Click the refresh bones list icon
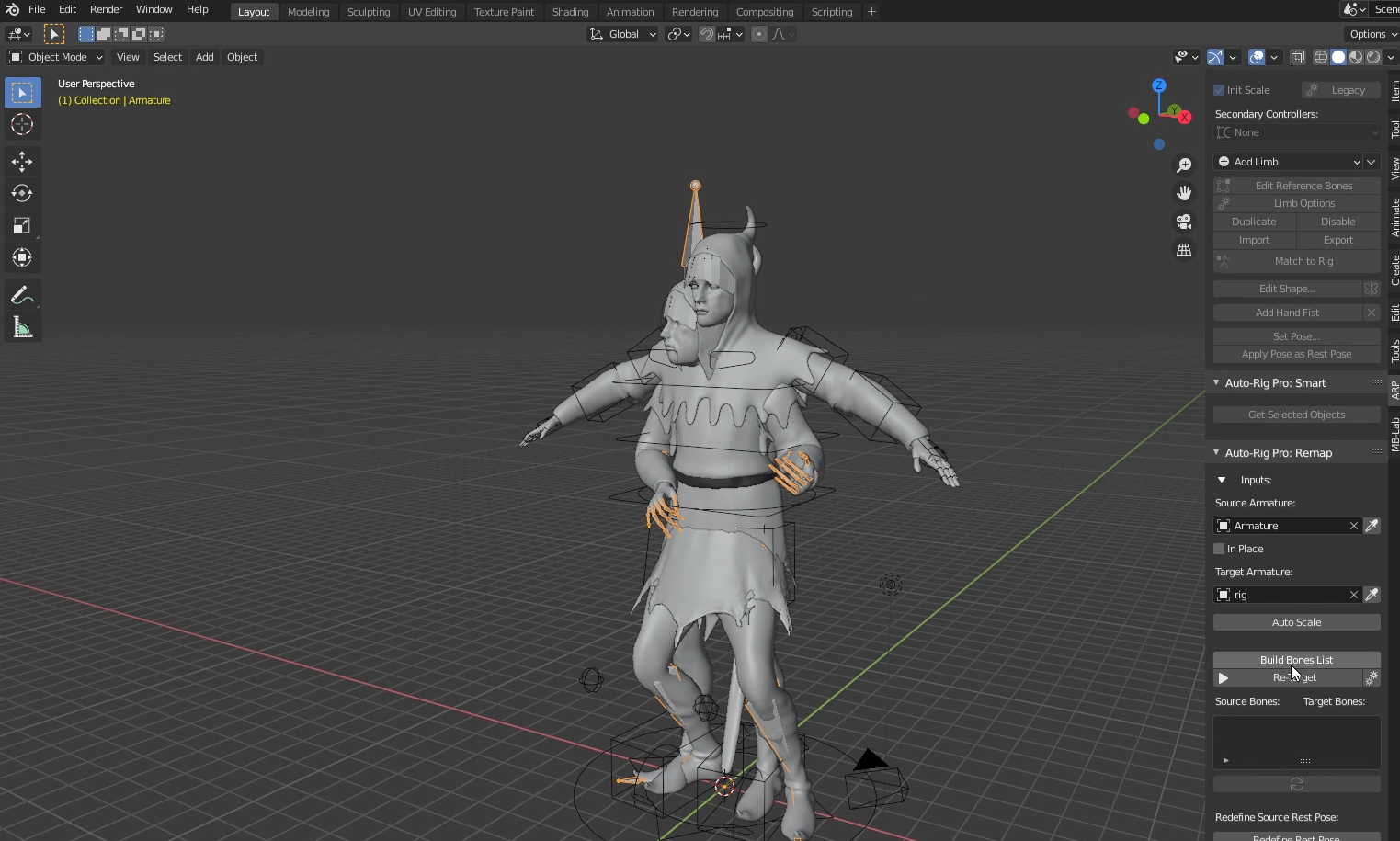 click(x=1297, y=784)
